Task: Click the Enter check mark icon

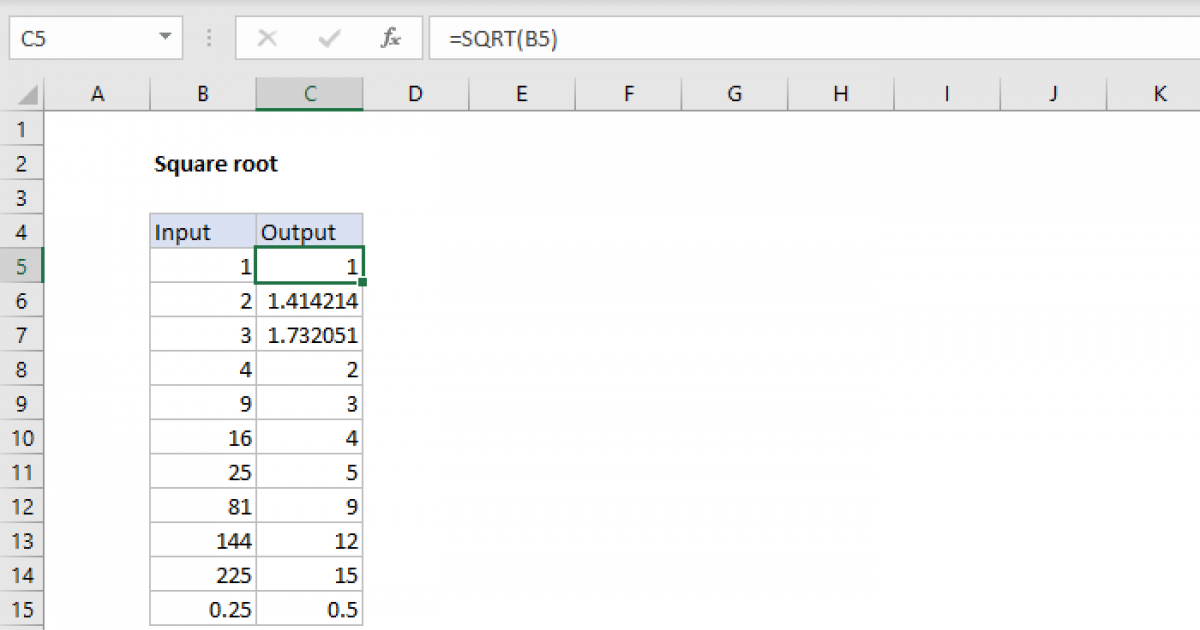Action: (x=328, y=38)
